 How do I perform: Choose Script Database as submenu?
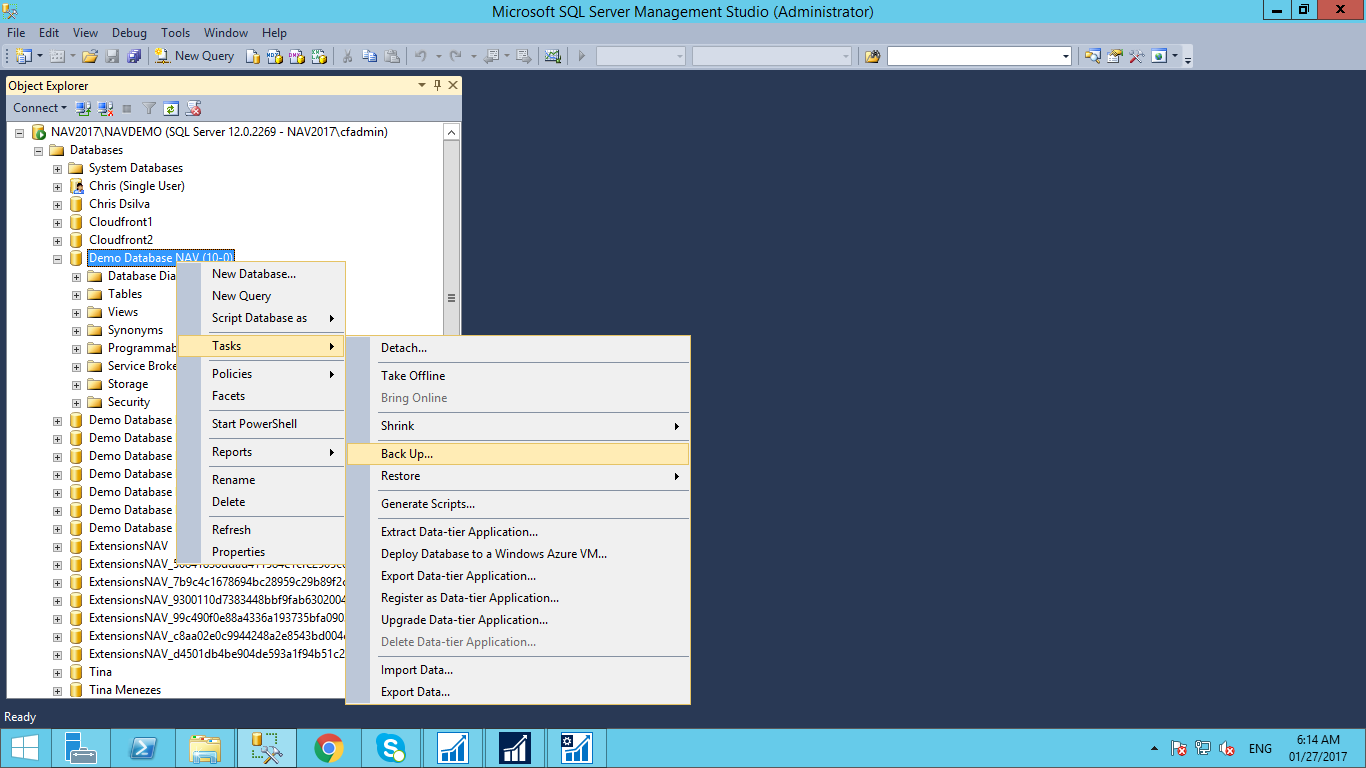261,318
